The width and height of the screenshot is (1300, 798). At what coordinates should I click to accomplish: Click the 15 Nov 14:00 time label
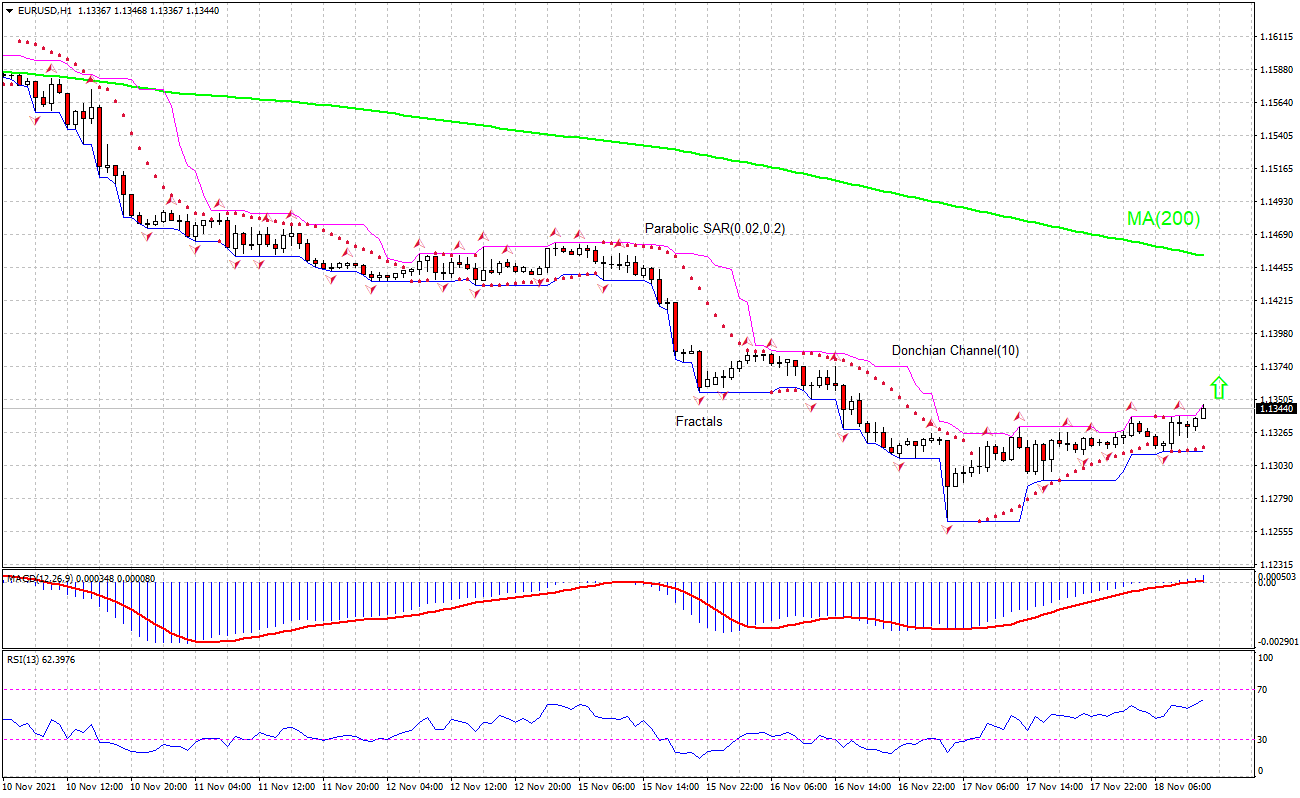tap(669, 787)
